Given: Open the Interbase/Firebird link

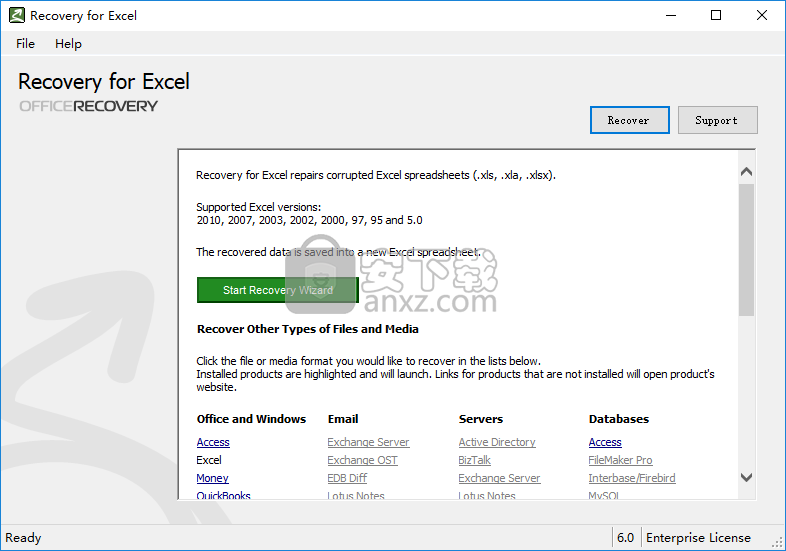Looking at the screenshot, I should pos(632,478).
